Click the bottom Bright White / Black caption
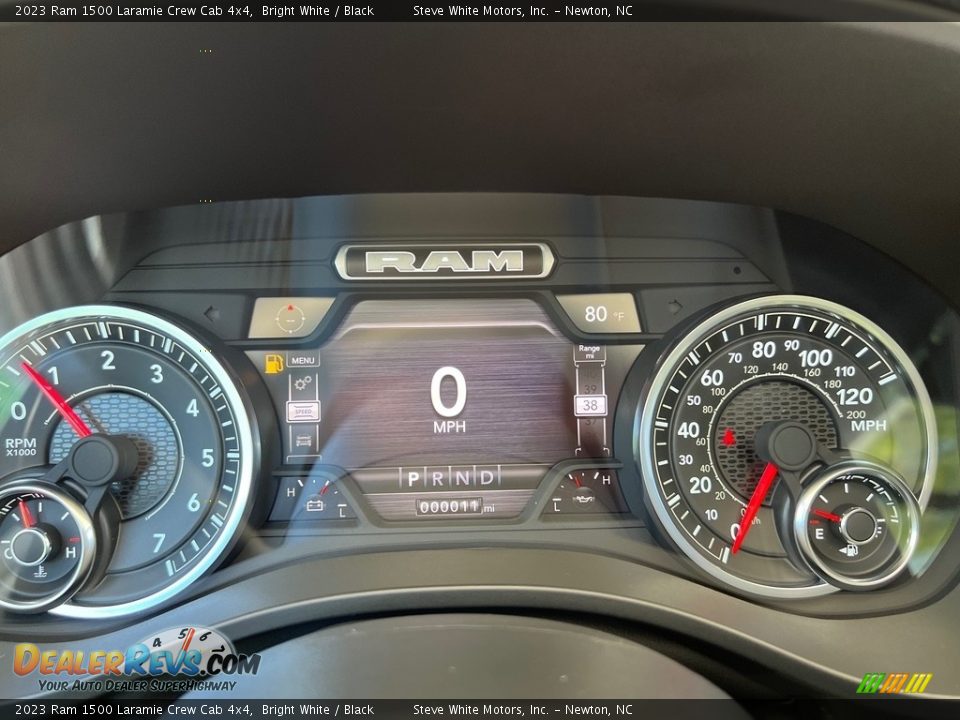Screen dimensions: 960x720 pyautogui.click(x=317, y=710)
